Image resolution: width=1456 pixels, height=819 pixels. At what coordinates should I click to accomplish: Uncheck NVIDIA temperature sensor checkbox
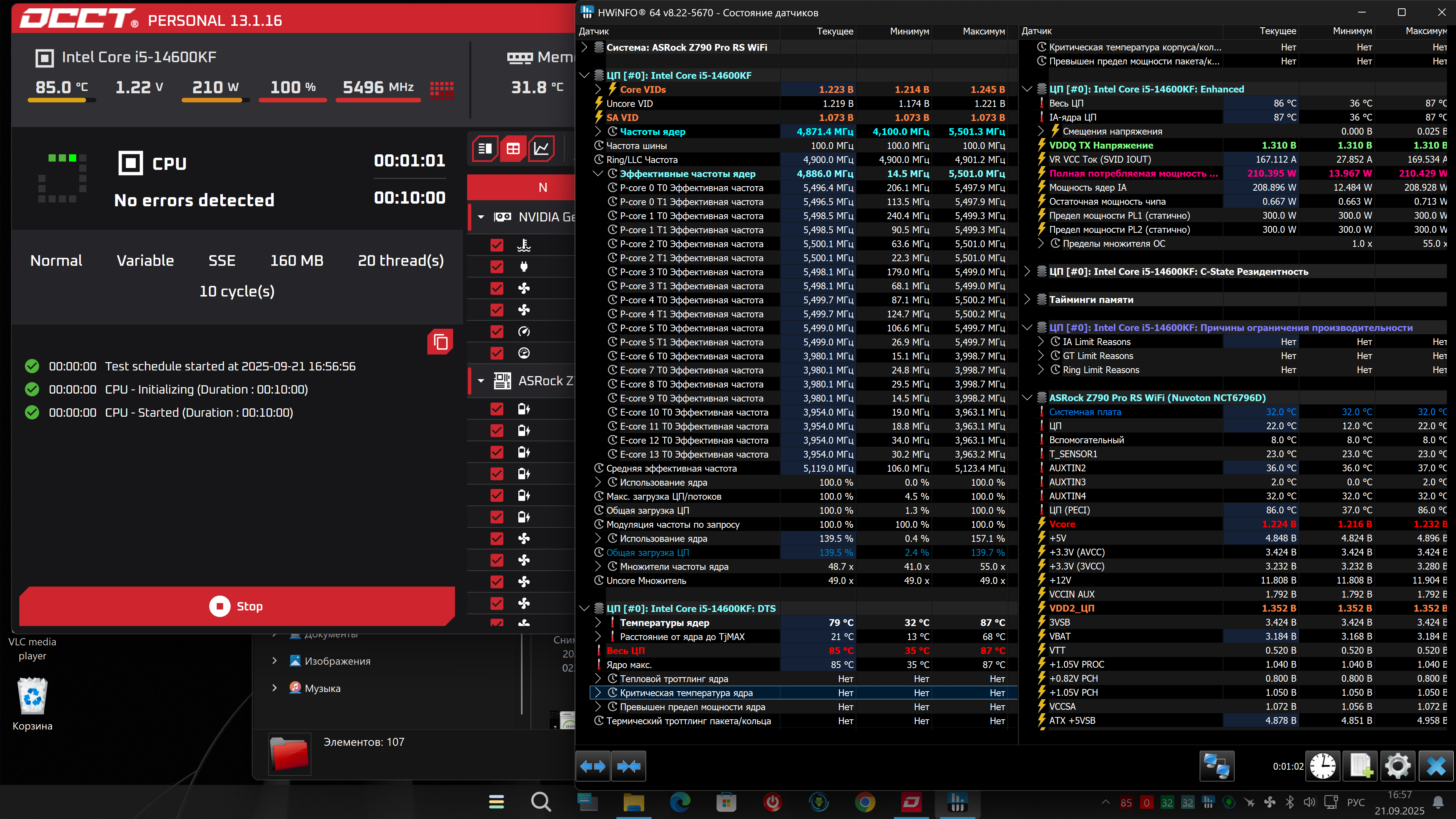497,245
